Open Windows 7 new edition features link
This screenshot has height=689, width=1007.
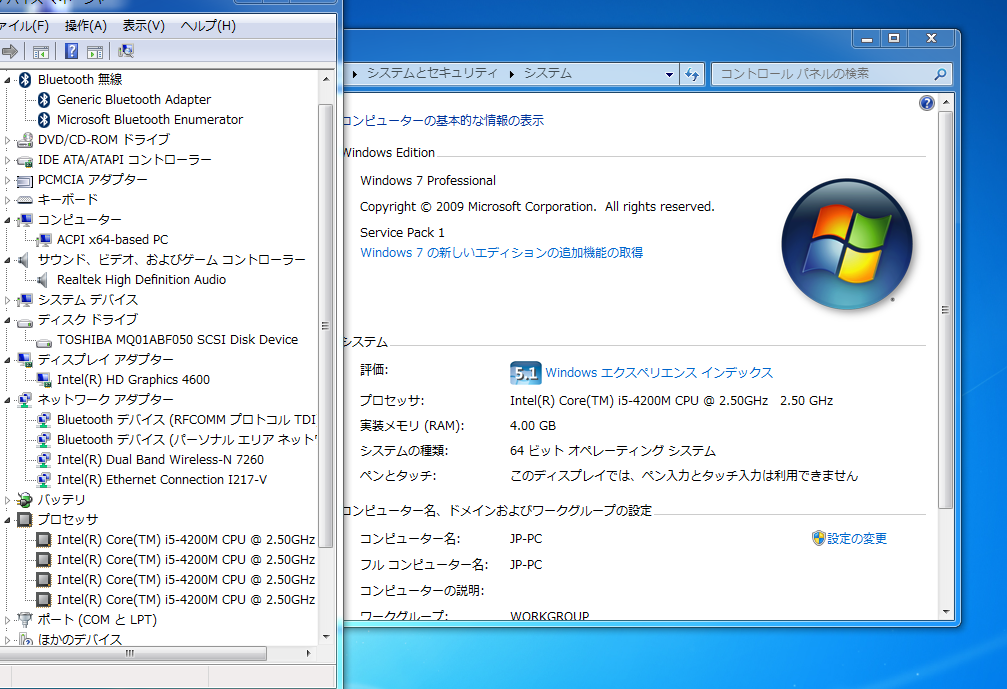[502, 252]
